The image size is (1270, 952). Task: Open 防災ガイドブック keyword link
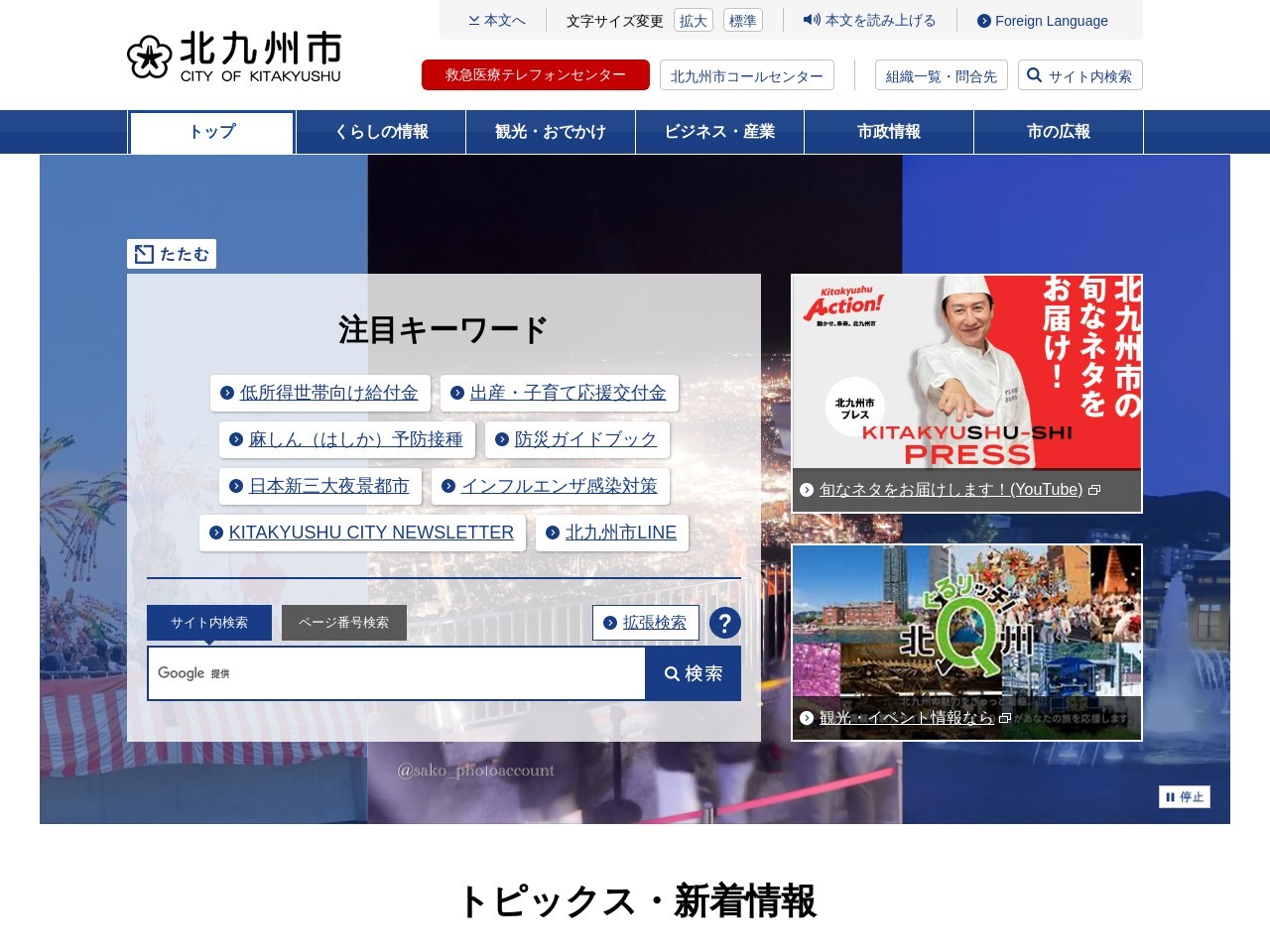pyautogui.click(x=577, y=439)
